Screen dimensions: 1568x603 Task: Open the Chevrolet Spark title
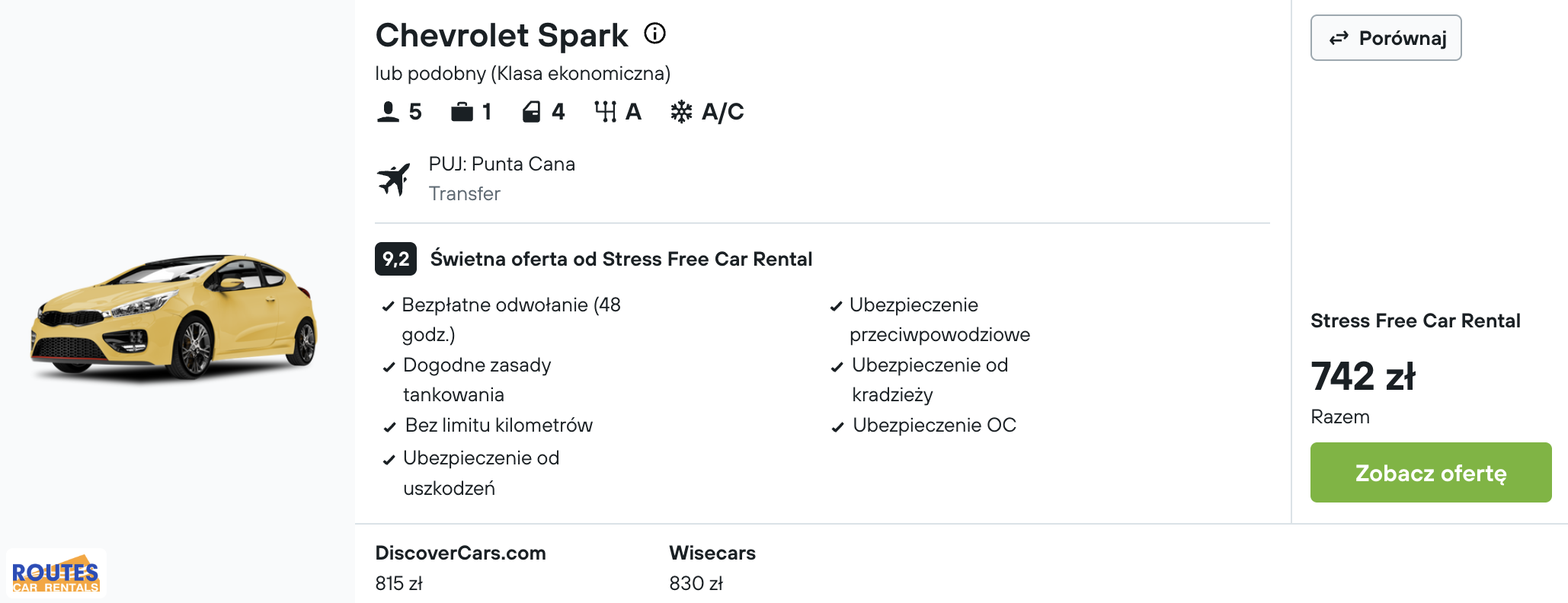pos(501,35)
